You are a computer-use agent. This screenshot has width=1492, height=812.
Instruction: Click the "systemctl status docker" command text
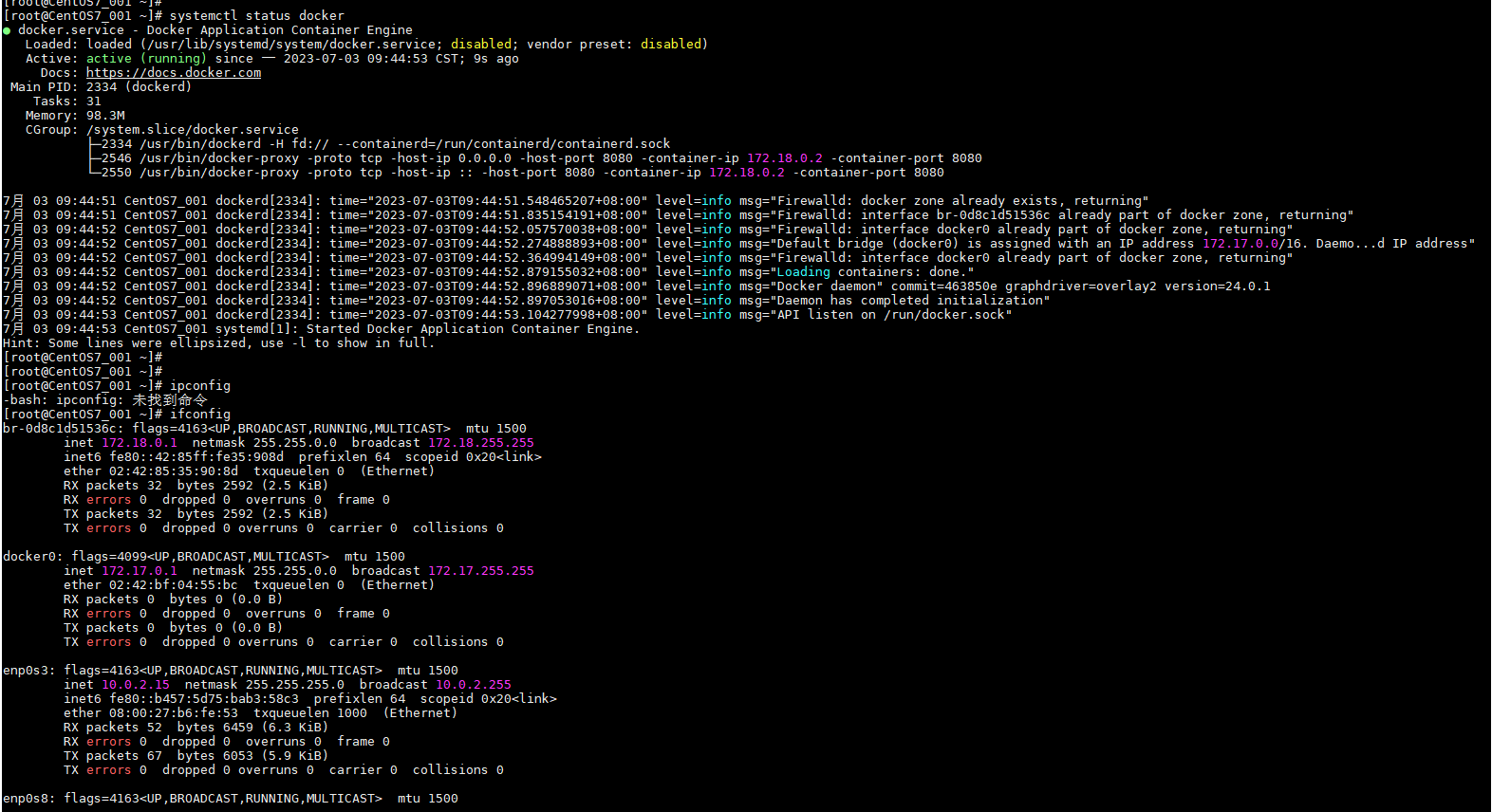pyautogui.click(x=256, y=16)
